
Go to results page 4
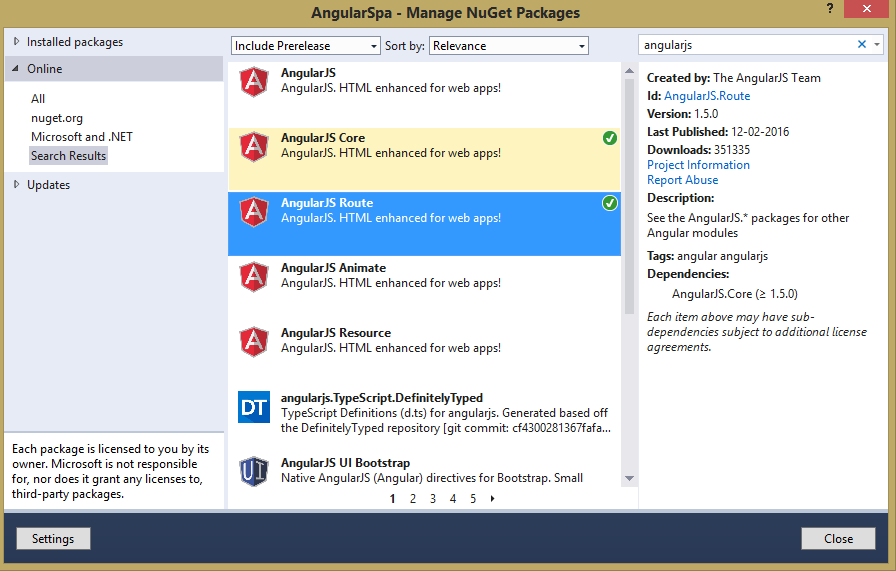click(x=453, y=498)
